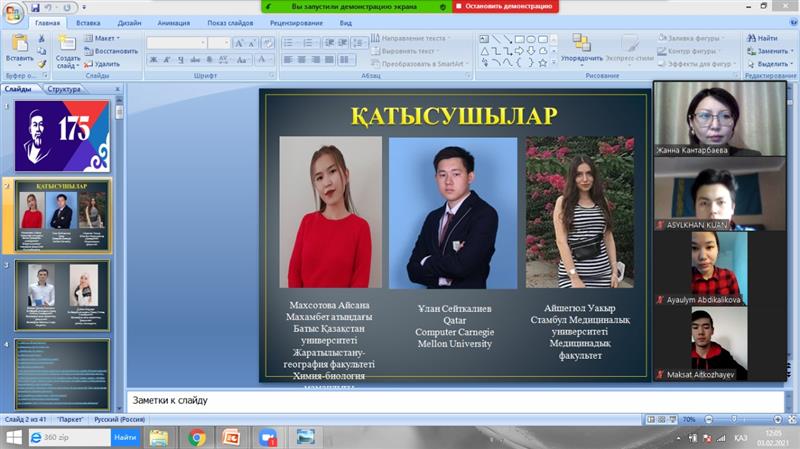Switch to the Вставка ribbon tab
The image size is (800, 449).
click(x=88, y=22)
